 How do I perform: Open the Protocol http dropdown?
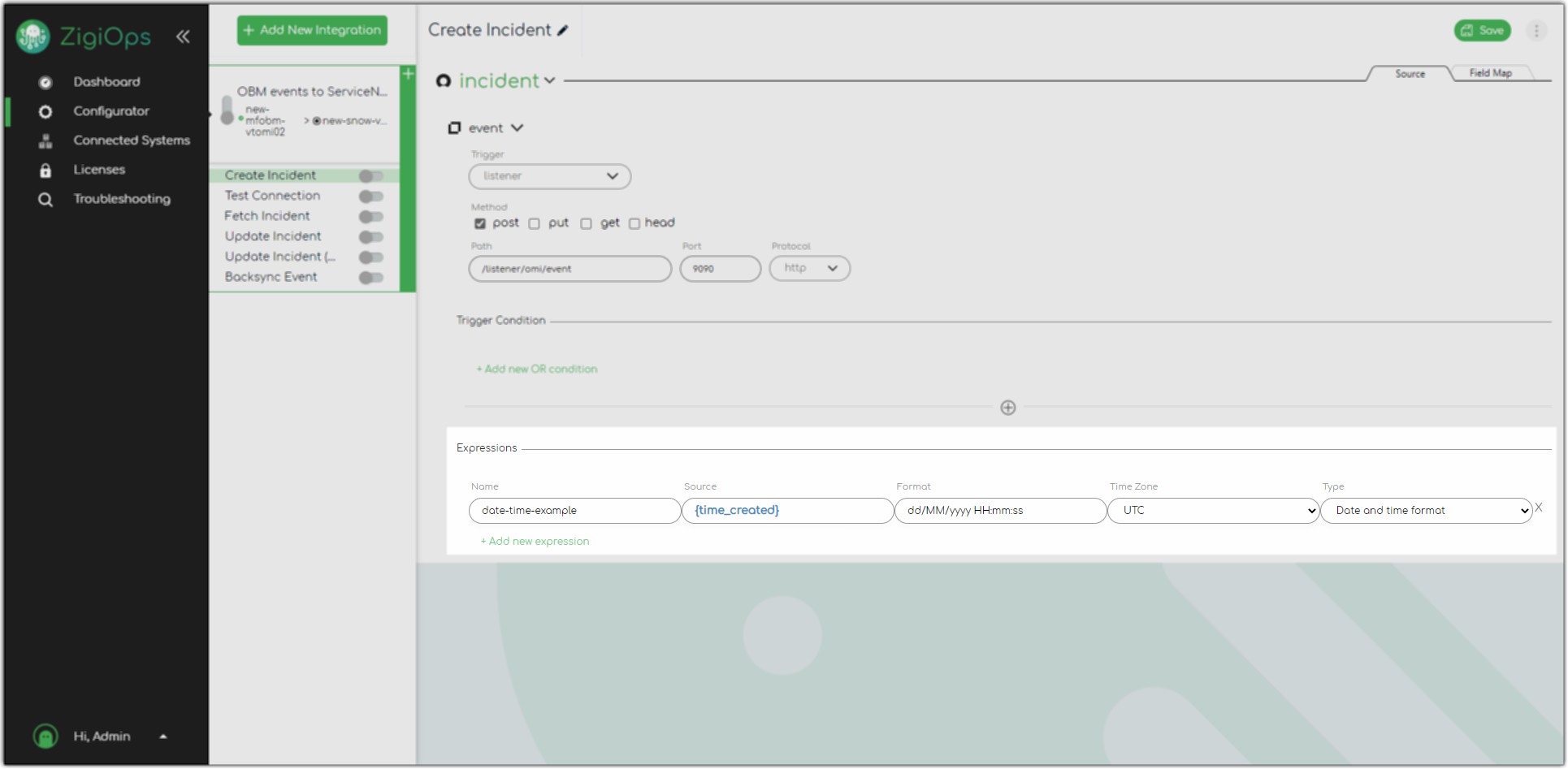coord(809,269)
